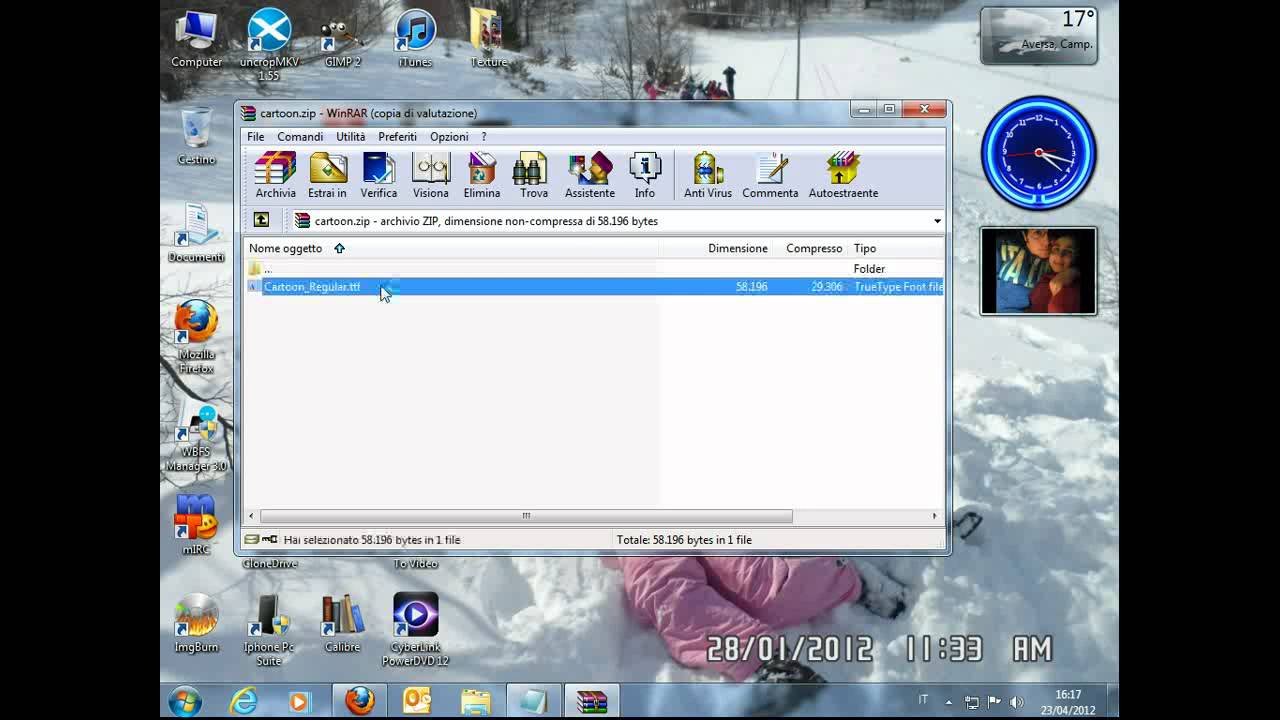Click 'Totale: 58.196 bytes in 1 file' text
The width and height of the screenshot is (1280, 720).
pyautogui.click(x=684, y=540)
